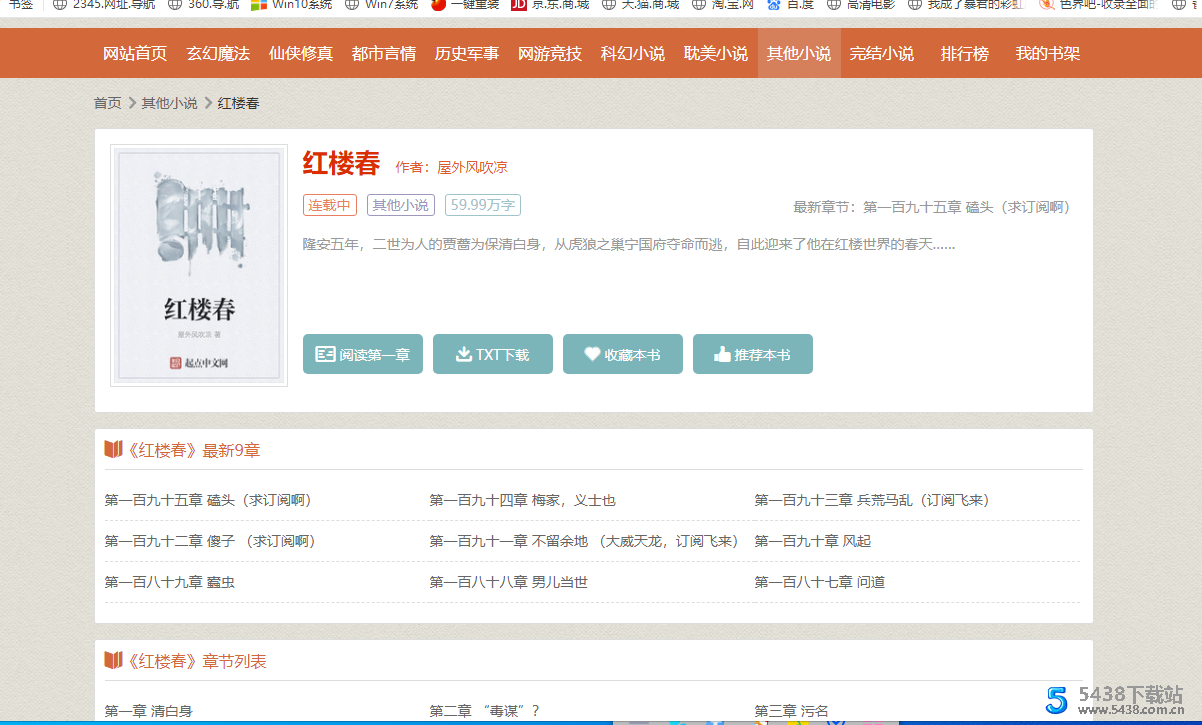Click the Windows logo icon for Win10系统 bookmark
This screenshot has width=1202, height=725.
[x=258, y=4]
